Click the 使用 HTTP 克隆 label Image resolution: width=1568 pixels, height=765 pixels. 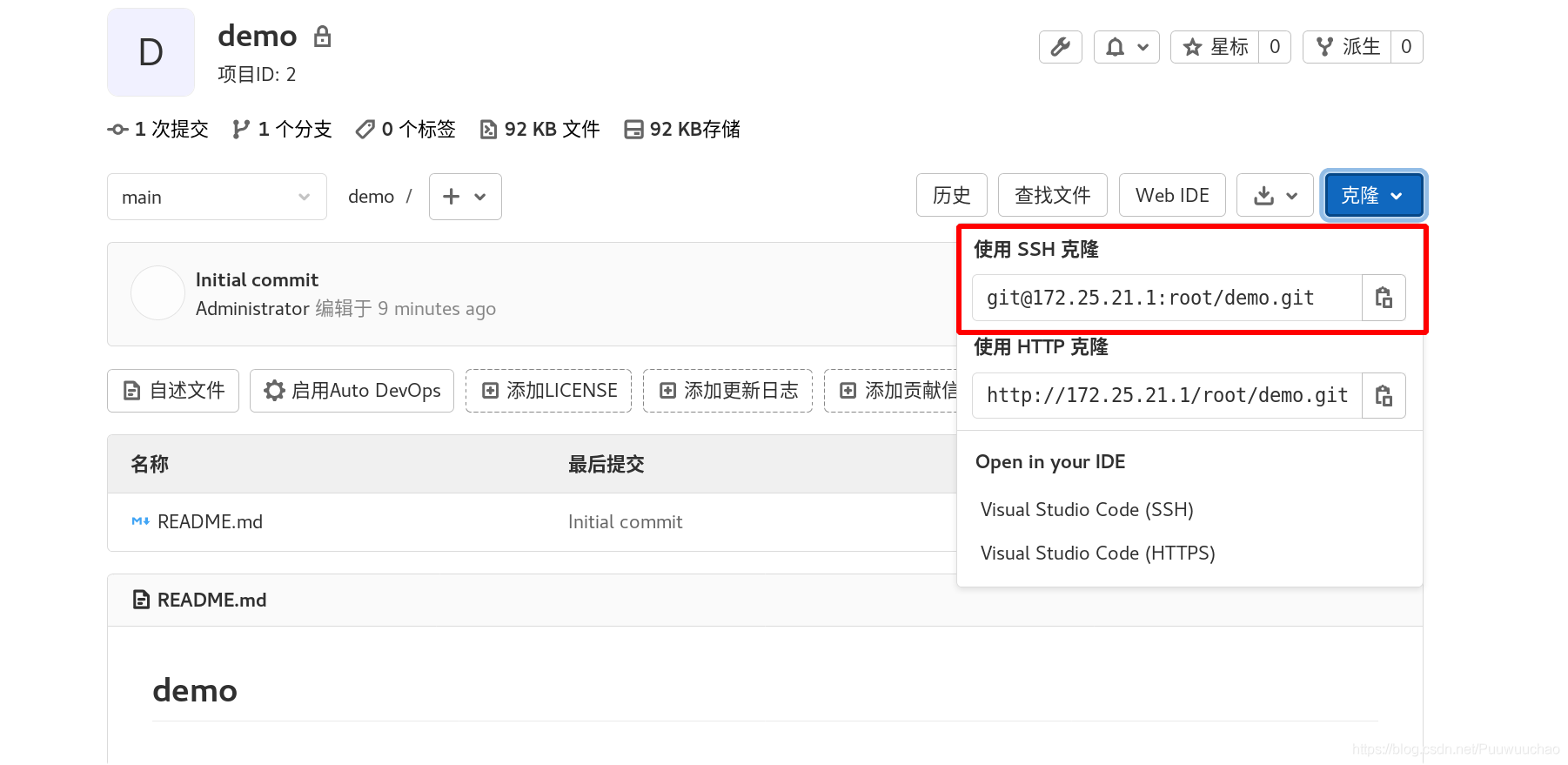[x=1041, y=347]
